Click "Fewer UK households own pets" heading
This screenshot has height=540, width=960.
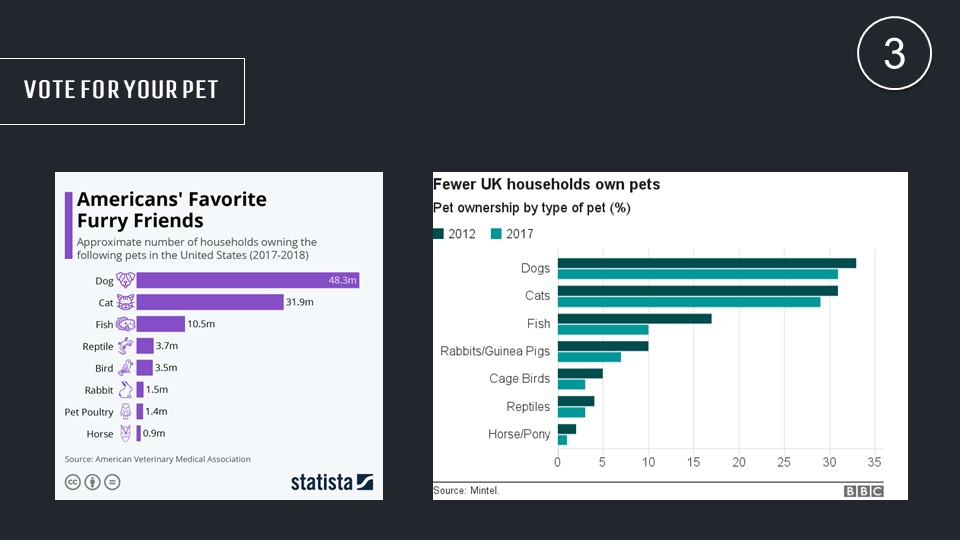(546, 185)
